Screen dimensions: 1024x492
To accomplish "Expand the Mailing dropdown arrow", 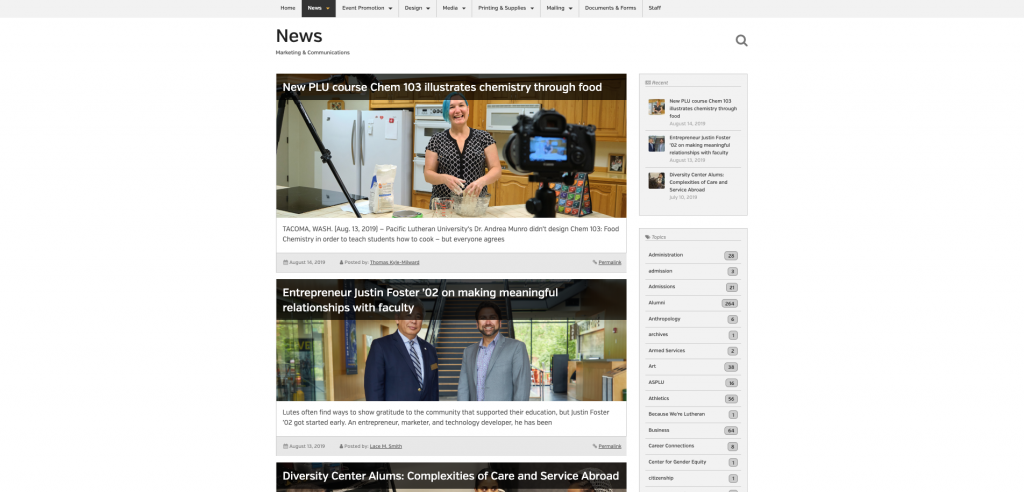I will pos(570,8).
